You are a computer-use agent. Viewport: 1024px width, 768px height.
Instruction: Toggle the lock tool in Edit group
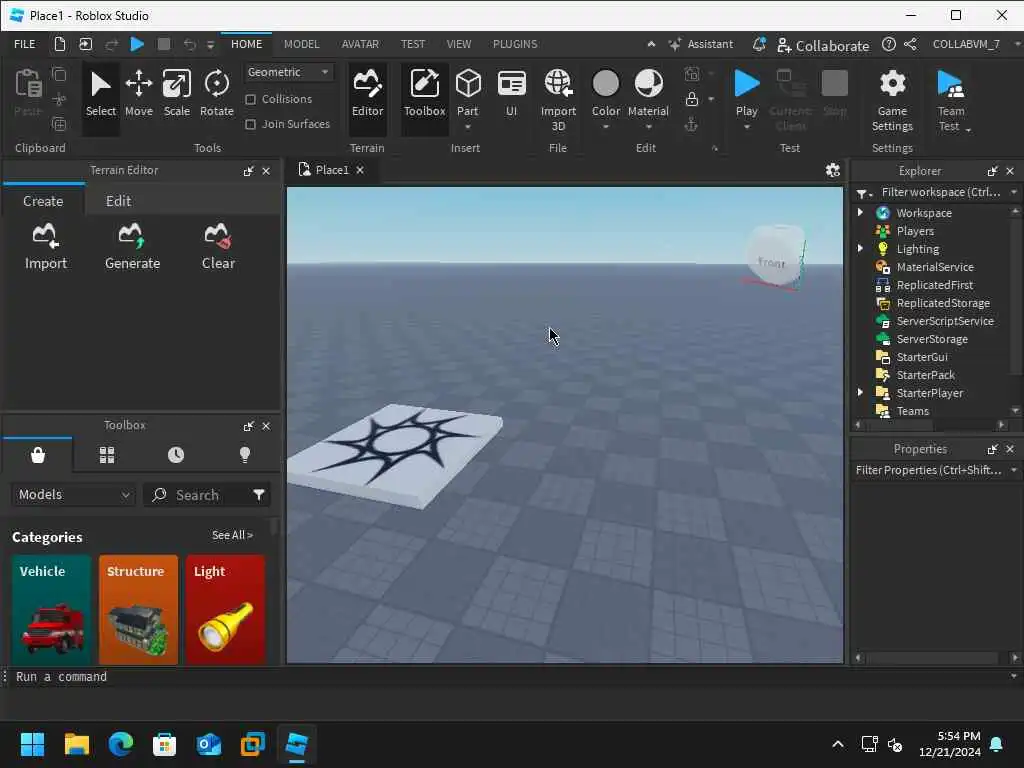click(692, 99)
